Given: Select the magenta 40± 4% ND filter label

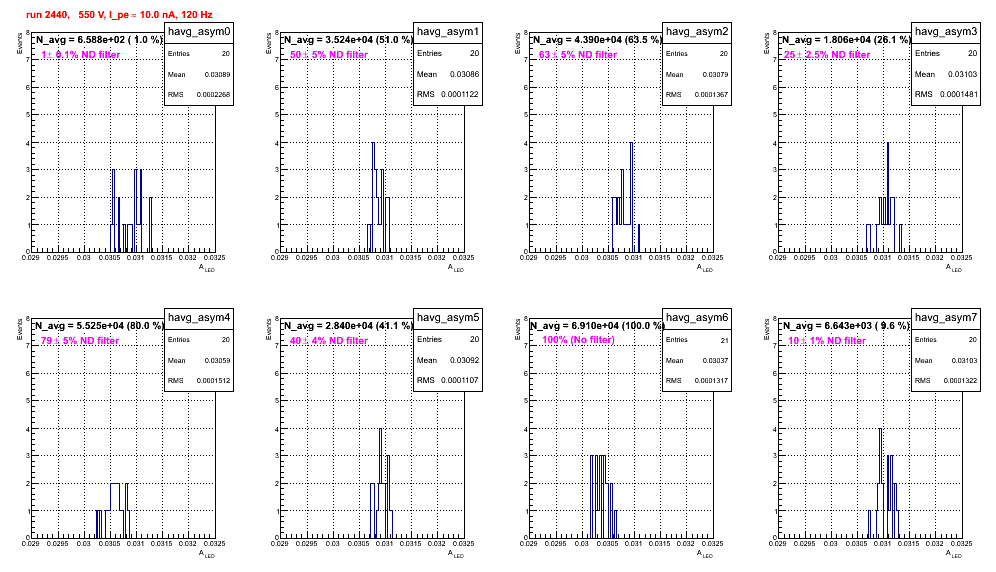Looking at the screenshot, I should pos(329,341).
